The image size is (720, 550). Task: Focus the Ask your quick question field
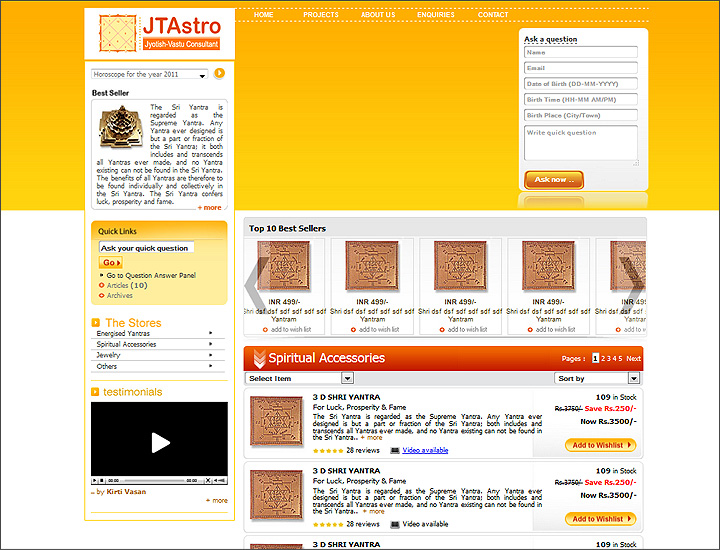[x=146, y=248]
